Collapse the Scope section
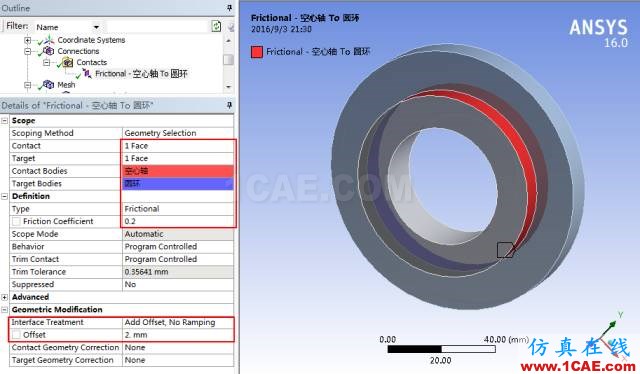 (4, 121)
